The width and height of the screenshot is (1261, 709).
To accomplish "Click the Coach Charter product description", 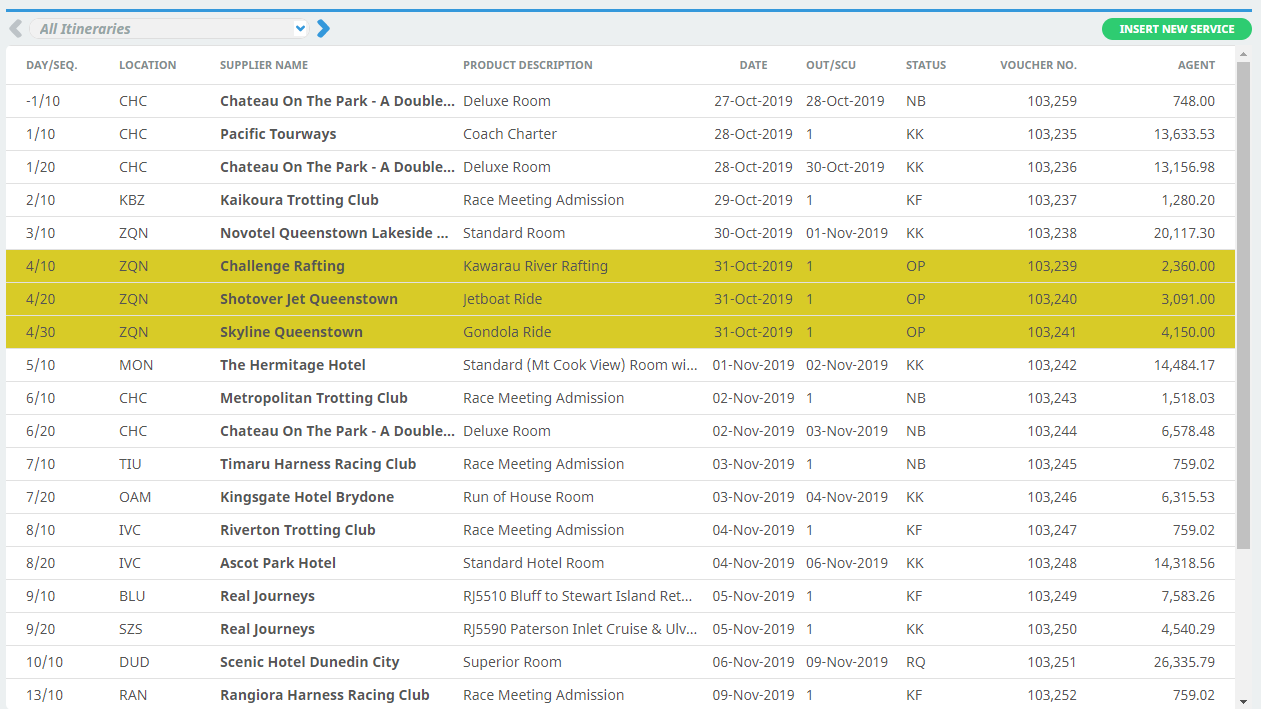I will click(x=510, y=134).
